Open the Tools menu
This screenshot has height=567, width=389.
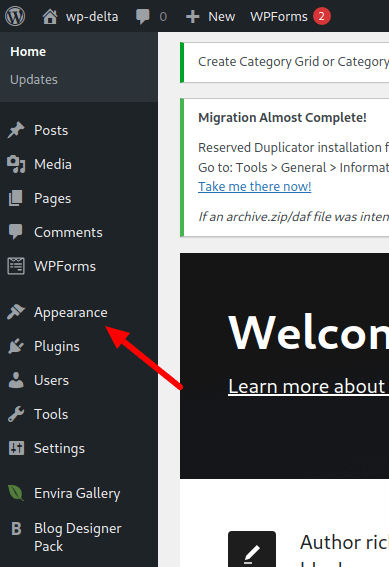[x=51, y=414]
